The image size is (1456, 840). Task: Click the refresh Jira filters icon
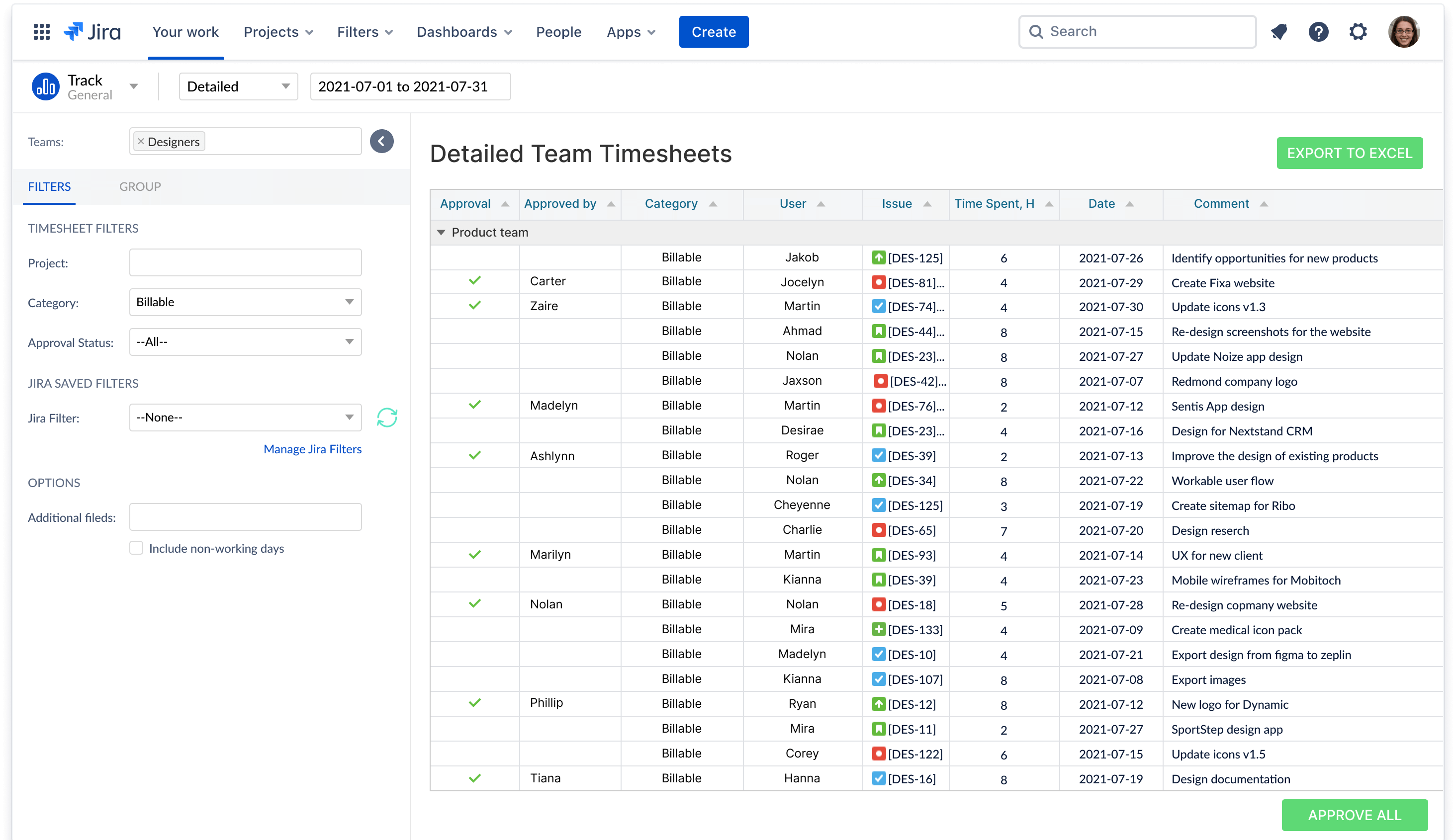click(387, 417)
